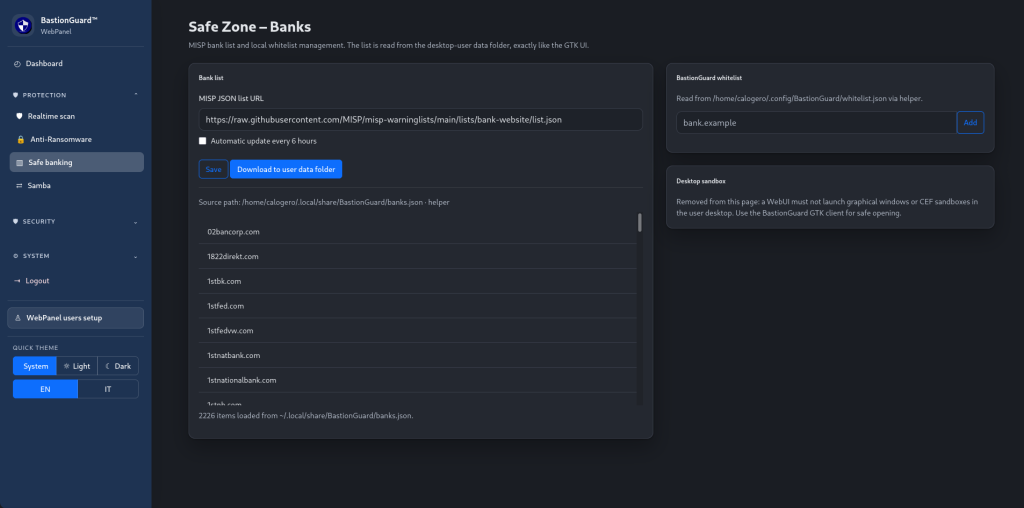Click the Source path text line
The image size is (1024, 508).
coord(324,202)
